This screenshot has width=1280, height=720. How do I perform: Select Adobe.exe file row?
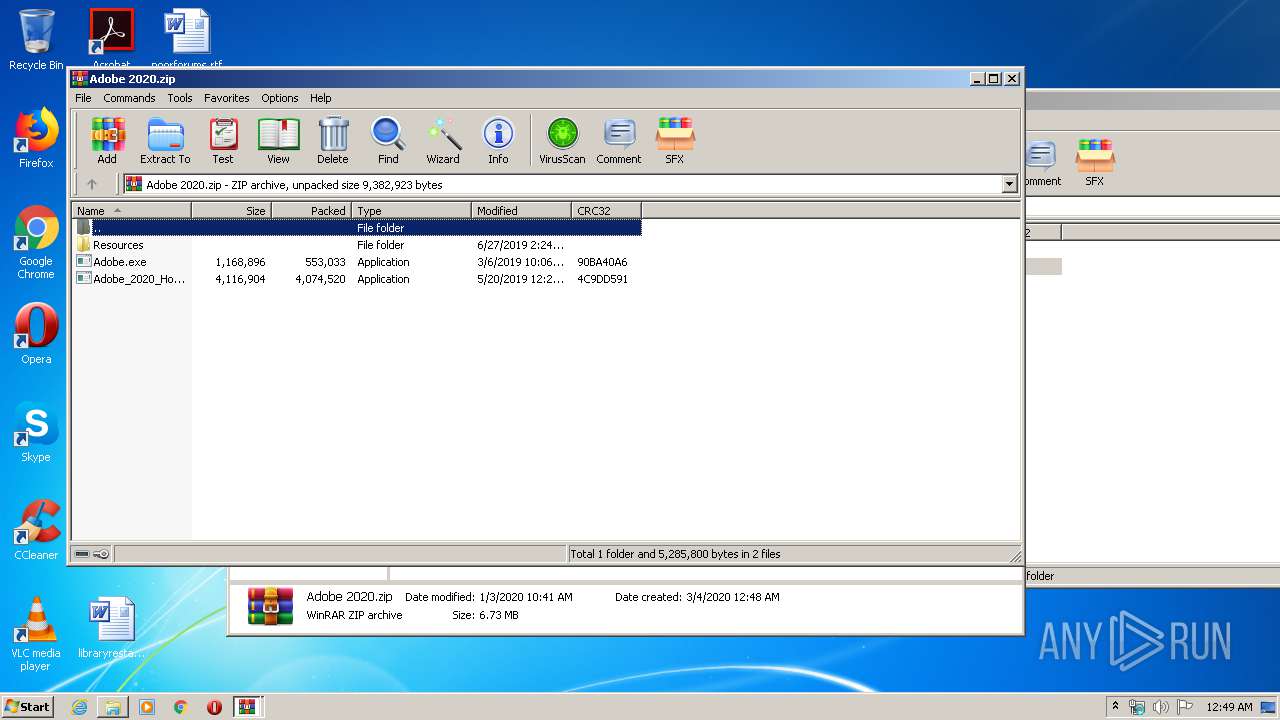357,262
